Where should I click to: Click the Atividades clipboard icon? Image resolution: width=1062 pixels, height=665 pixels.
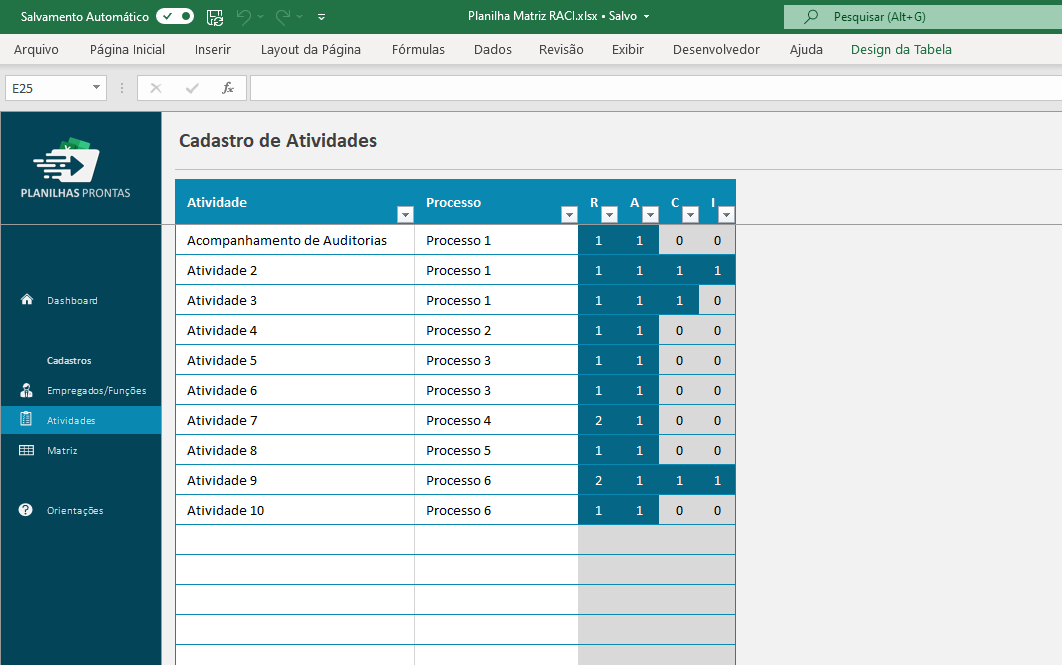click(x=24, y=420)
